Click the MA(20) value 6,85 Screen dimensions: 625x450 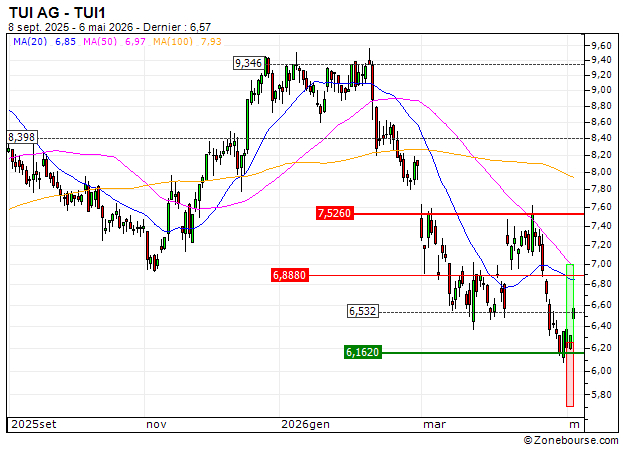tap(65, 41)
